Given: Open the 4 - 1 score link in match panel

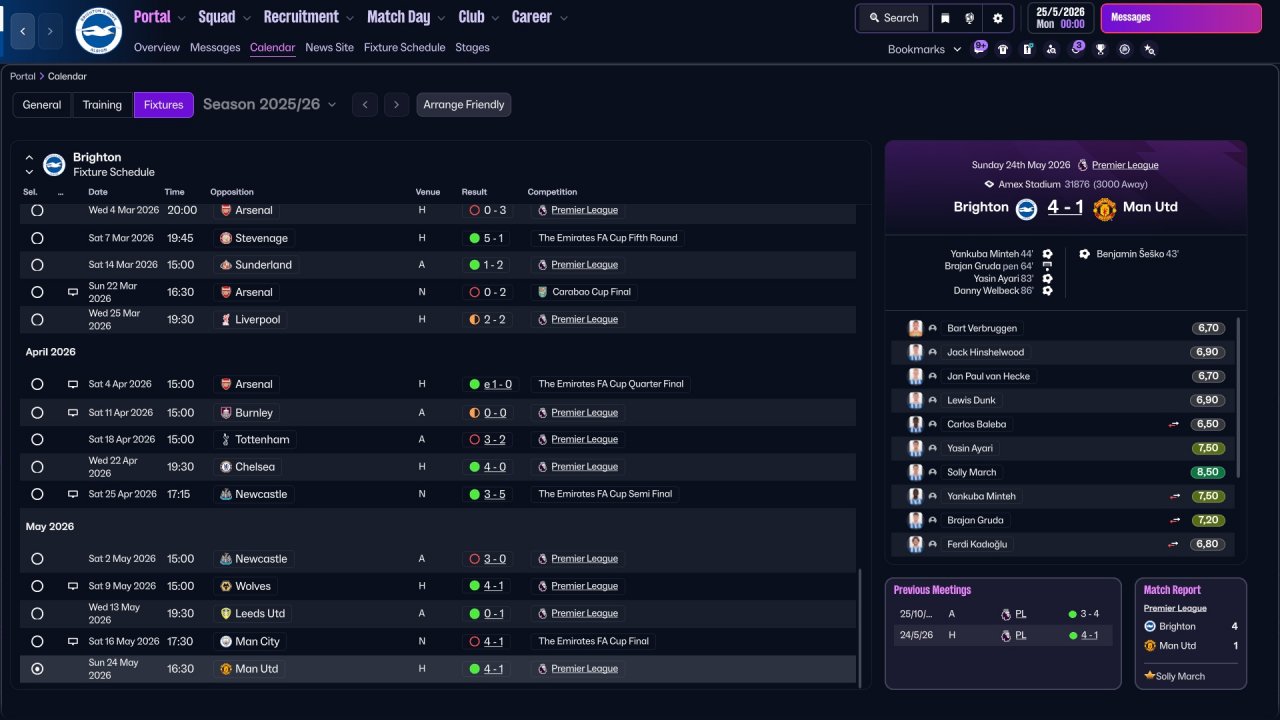Looking at the screenshot, I should 1065,207.
